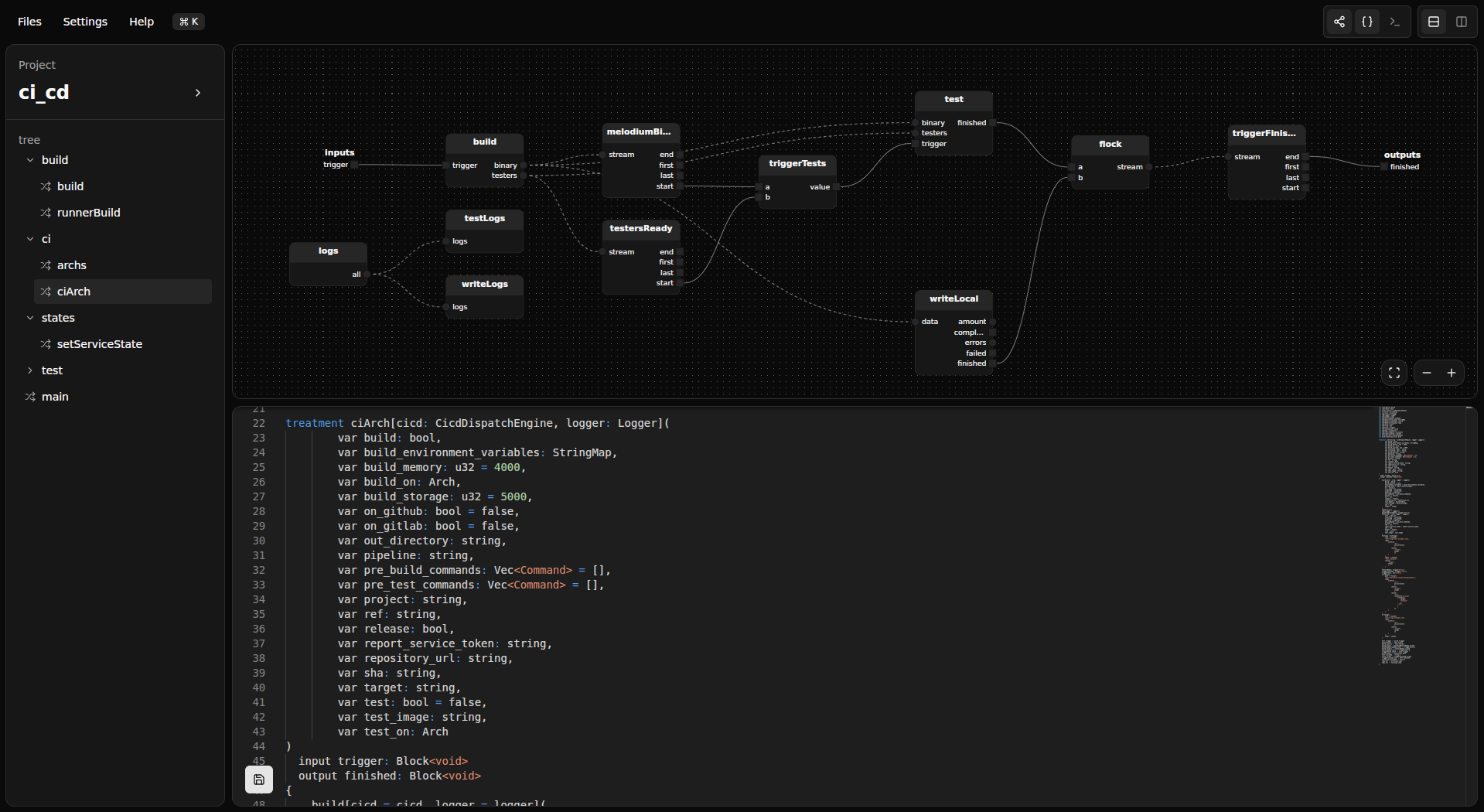Expand the test folder in tree

pos(30,370)
